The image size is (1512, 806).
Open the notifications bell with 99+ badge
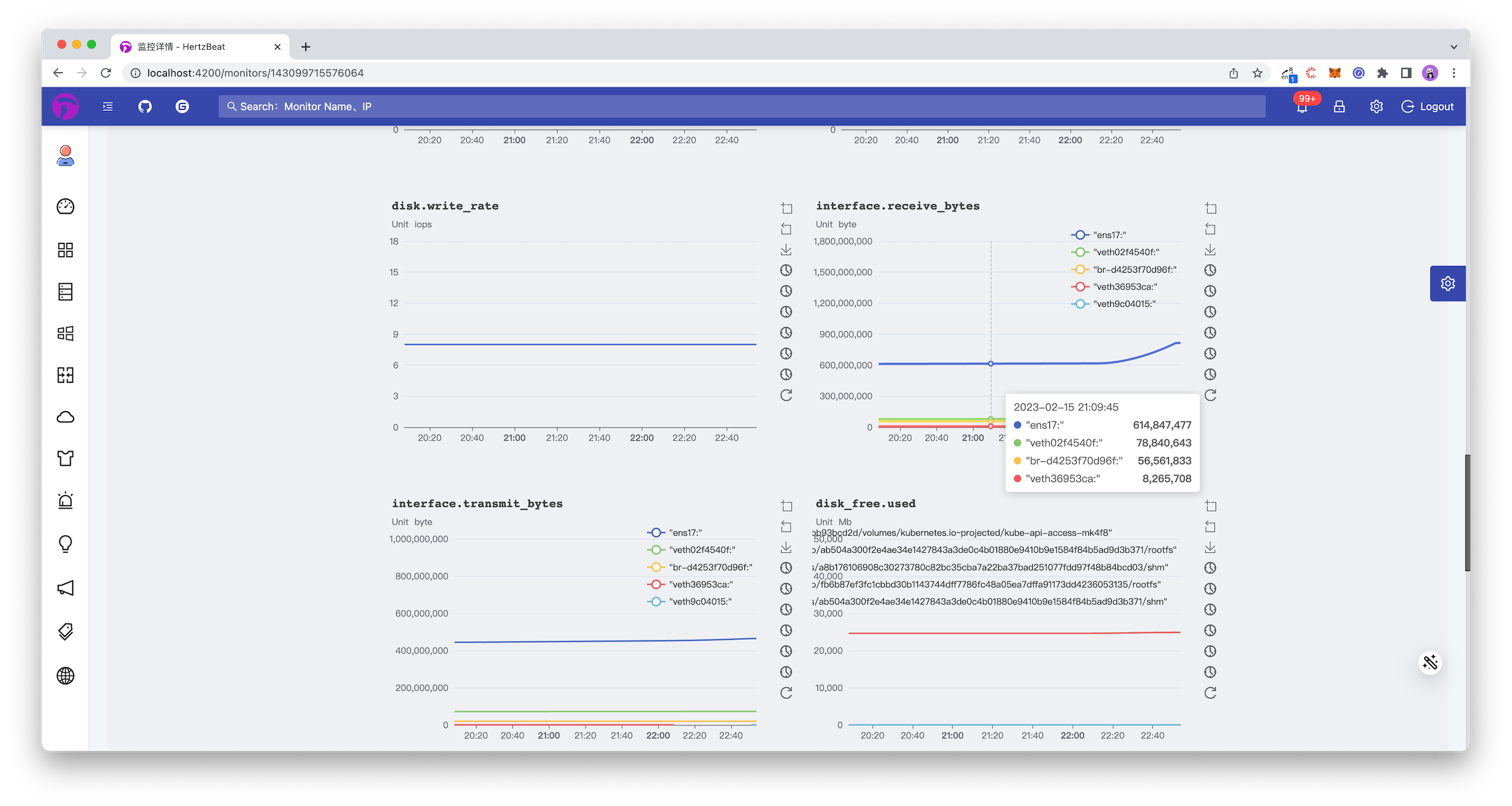tap(1301, 107)
